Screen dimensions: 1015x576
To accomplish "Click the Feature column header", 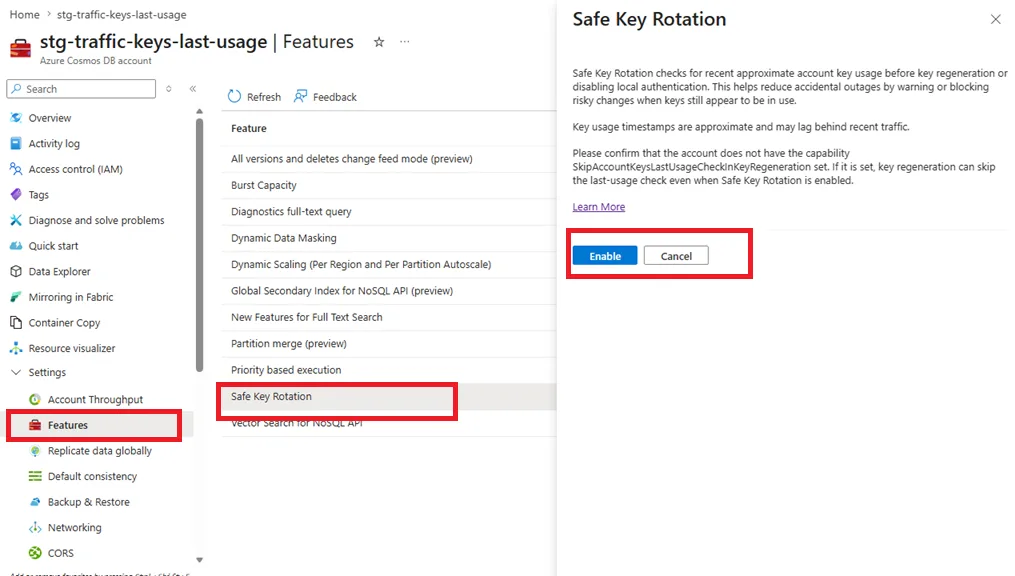I will 249,128.
